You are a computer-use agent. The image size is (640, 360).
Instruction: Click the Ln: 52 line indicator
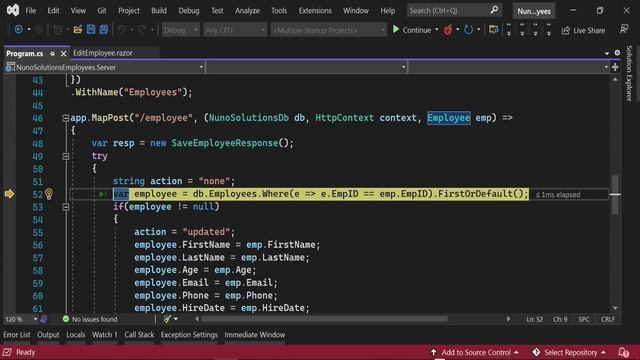coord(534,319)
